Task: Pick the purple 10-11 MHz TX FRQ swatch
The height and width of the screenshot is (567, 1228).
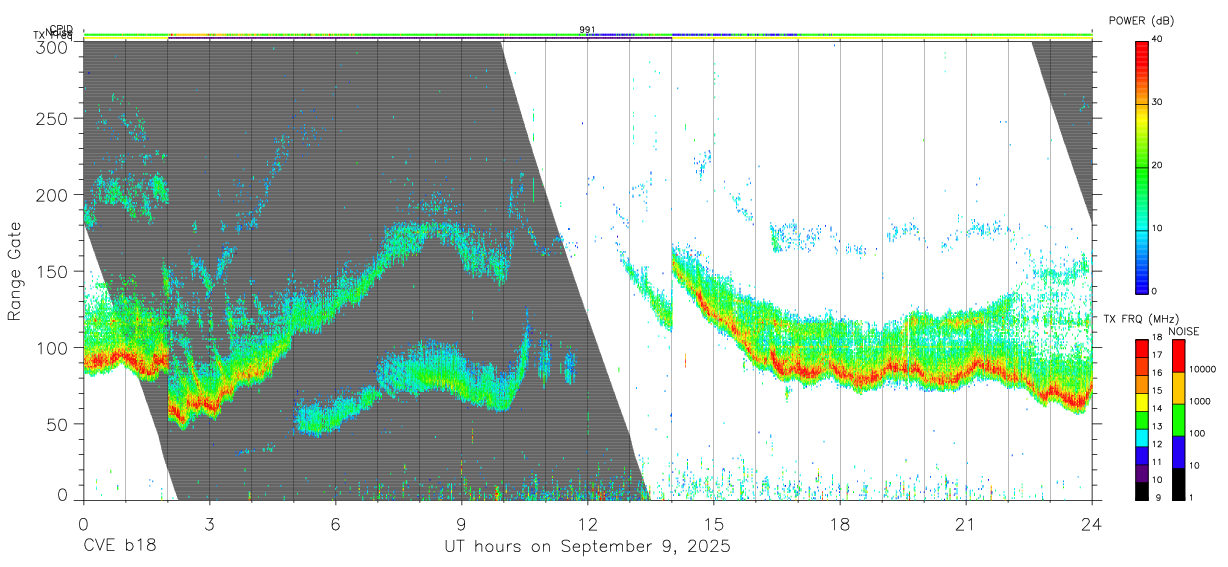Action: [1142, 473]
